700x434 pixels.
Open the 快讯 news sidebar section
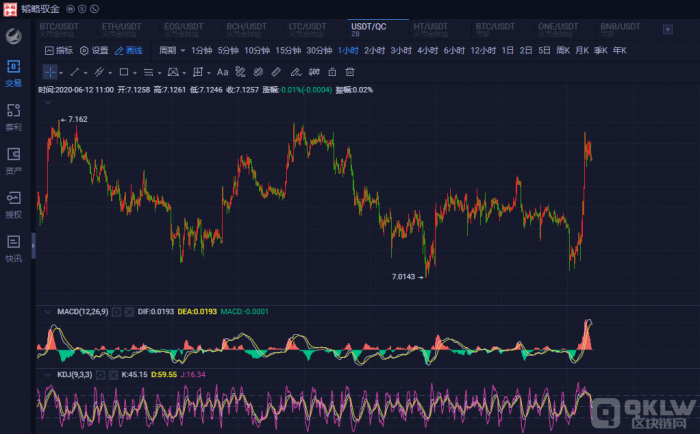click(13, 249)
